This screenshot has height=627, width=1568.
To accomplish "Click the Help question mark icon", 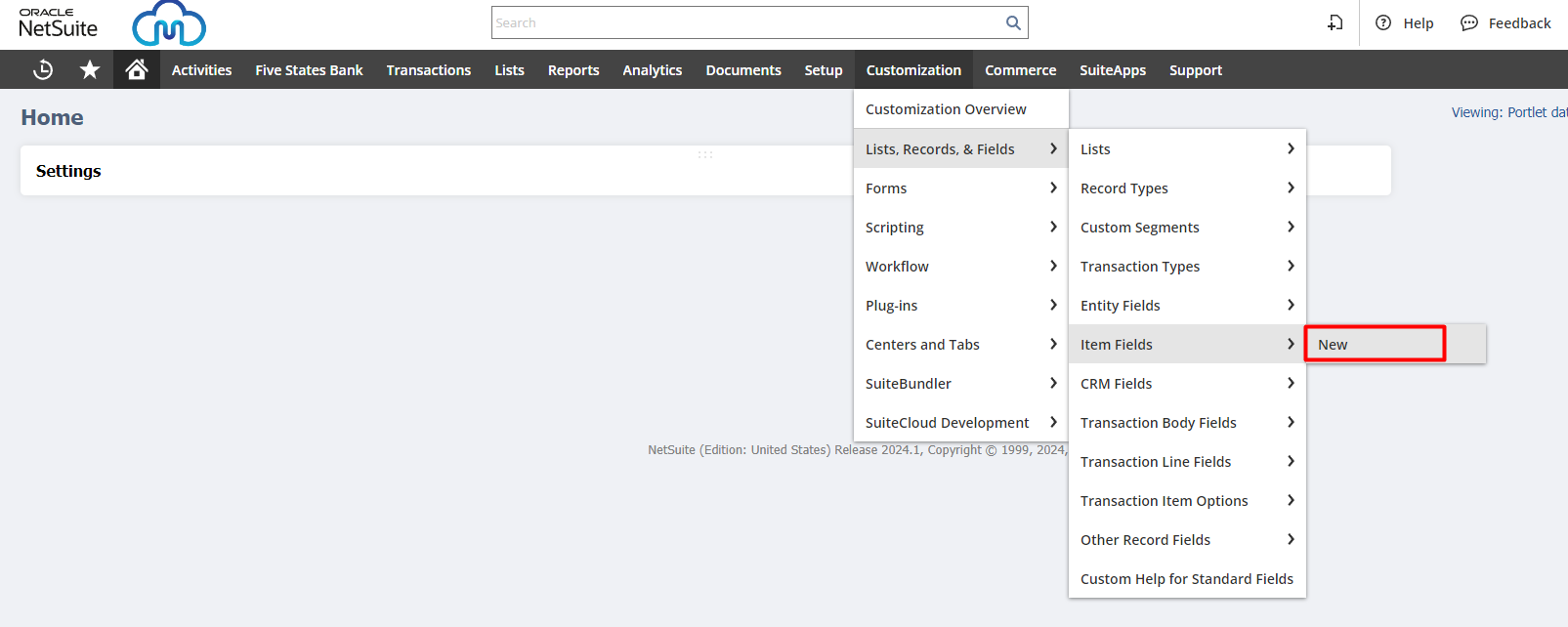I will (1383, 22).
